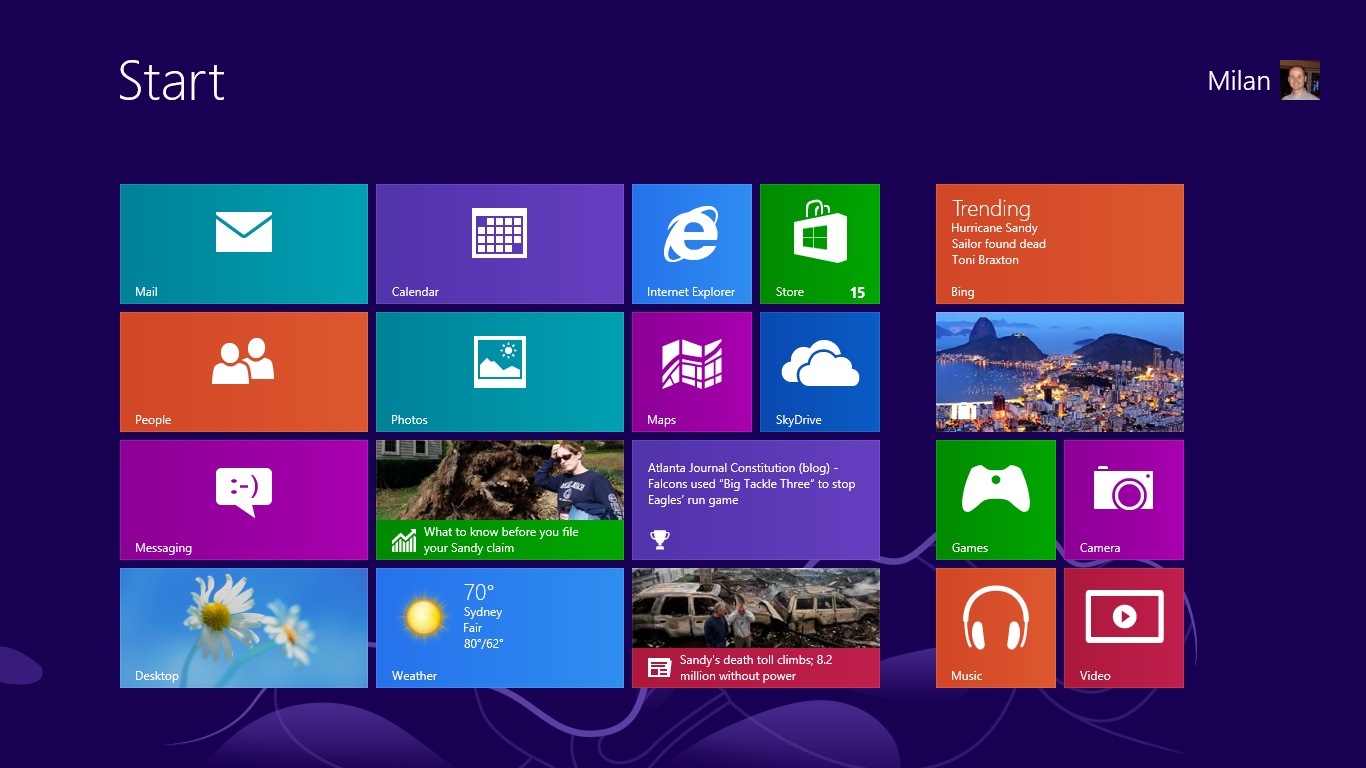The image size is (1366, 768).
Task: Open the Desktop tile with daisies
Action: [244, 628]
